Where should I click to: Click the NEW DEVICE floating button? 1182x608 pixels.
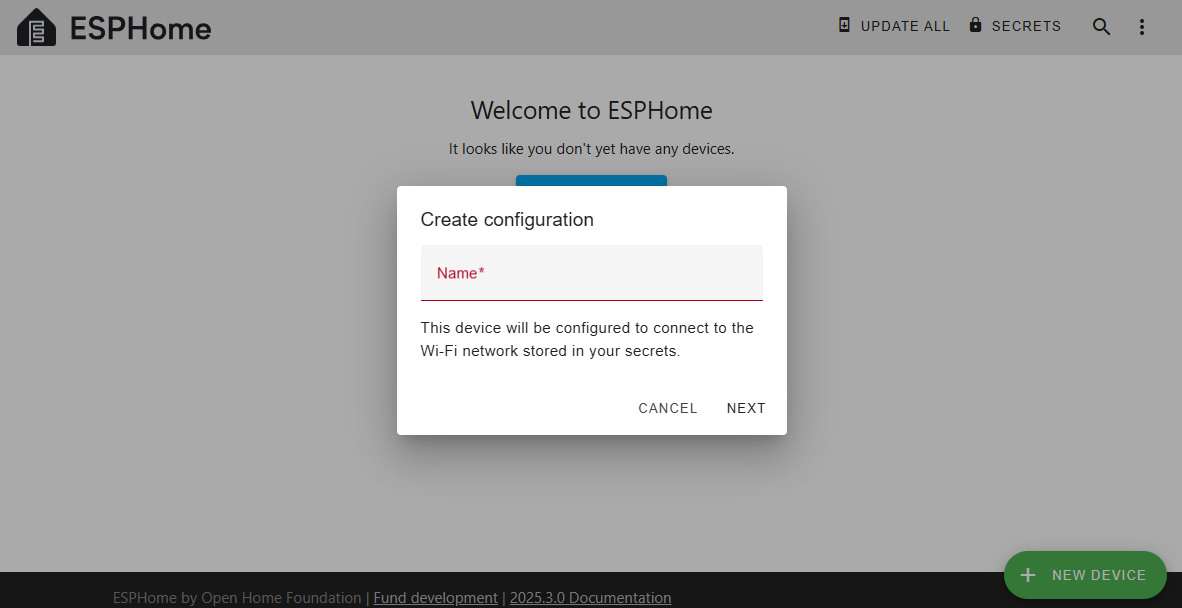click(x=1085, y=576)
